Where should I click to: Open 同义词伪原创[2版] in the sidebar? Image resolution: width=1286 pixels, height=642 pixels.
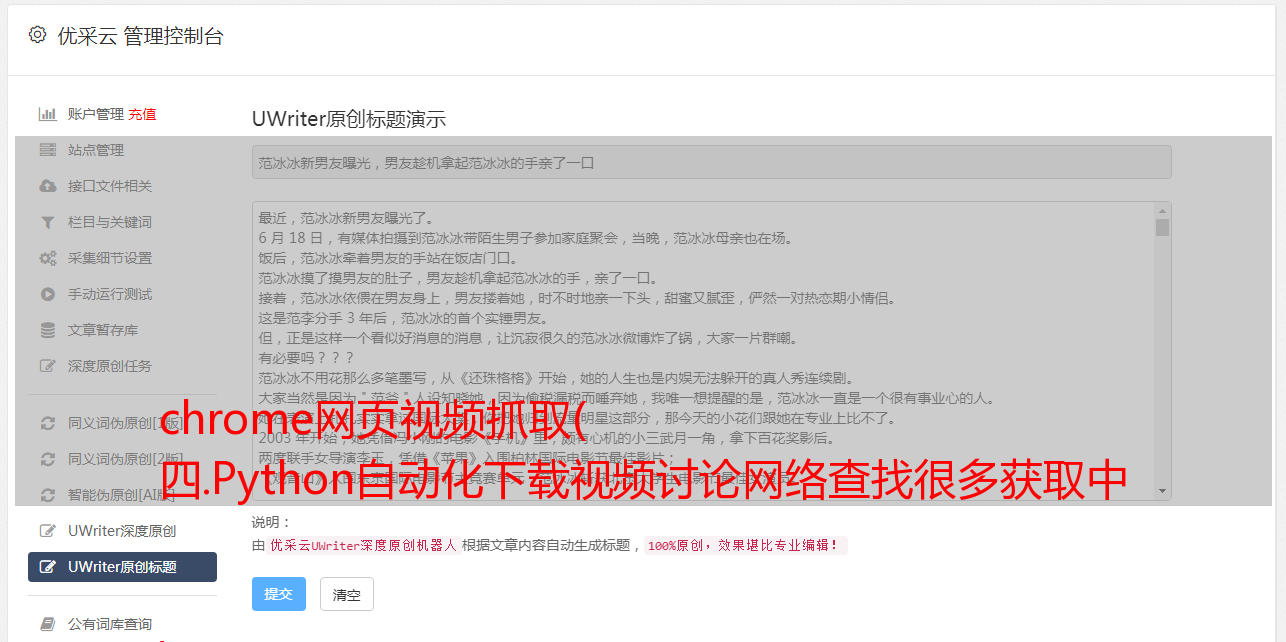(x=122, y=459)
